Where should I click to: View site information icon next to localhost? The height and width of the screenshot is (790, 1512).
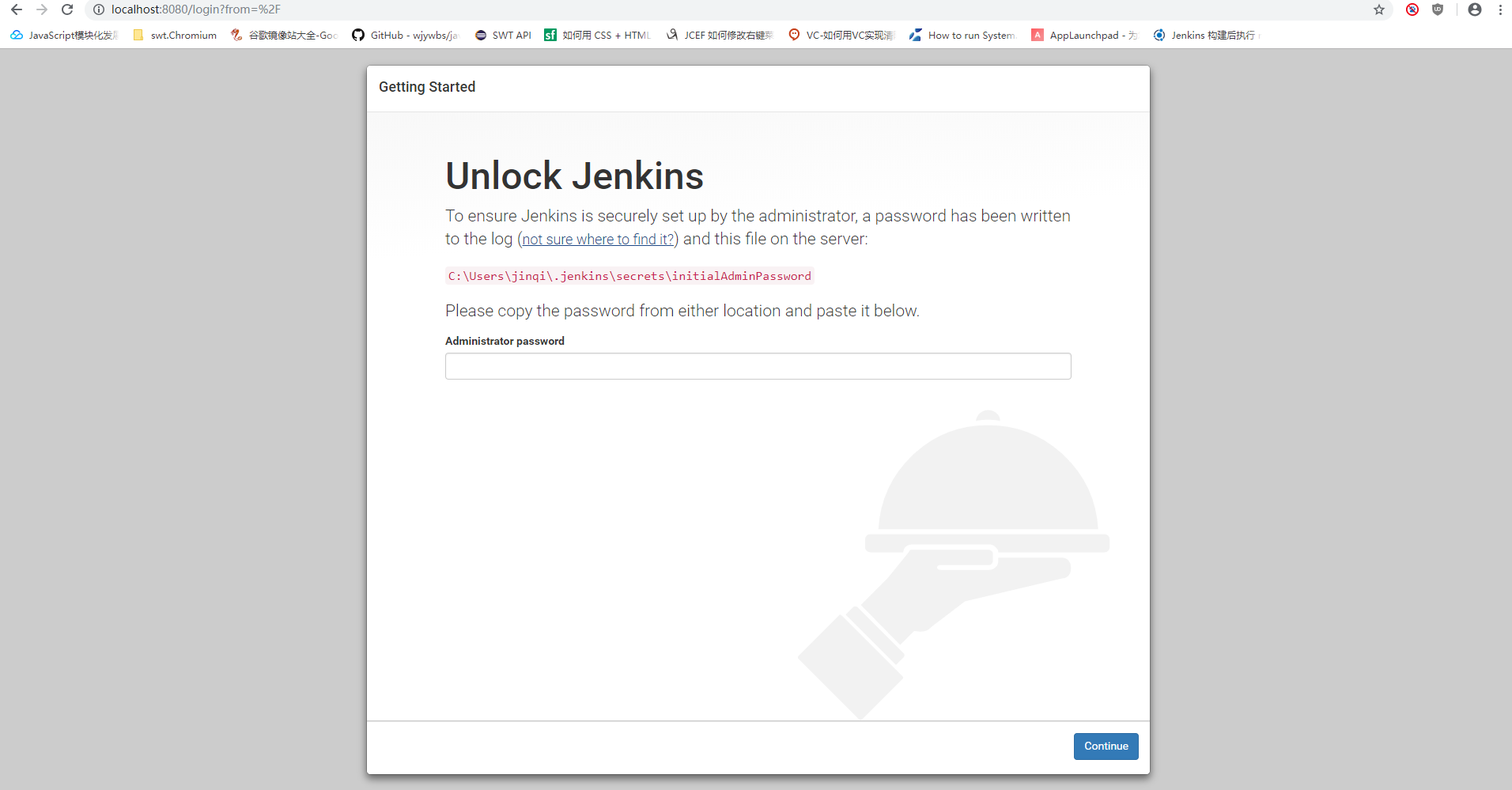[99, 9]
